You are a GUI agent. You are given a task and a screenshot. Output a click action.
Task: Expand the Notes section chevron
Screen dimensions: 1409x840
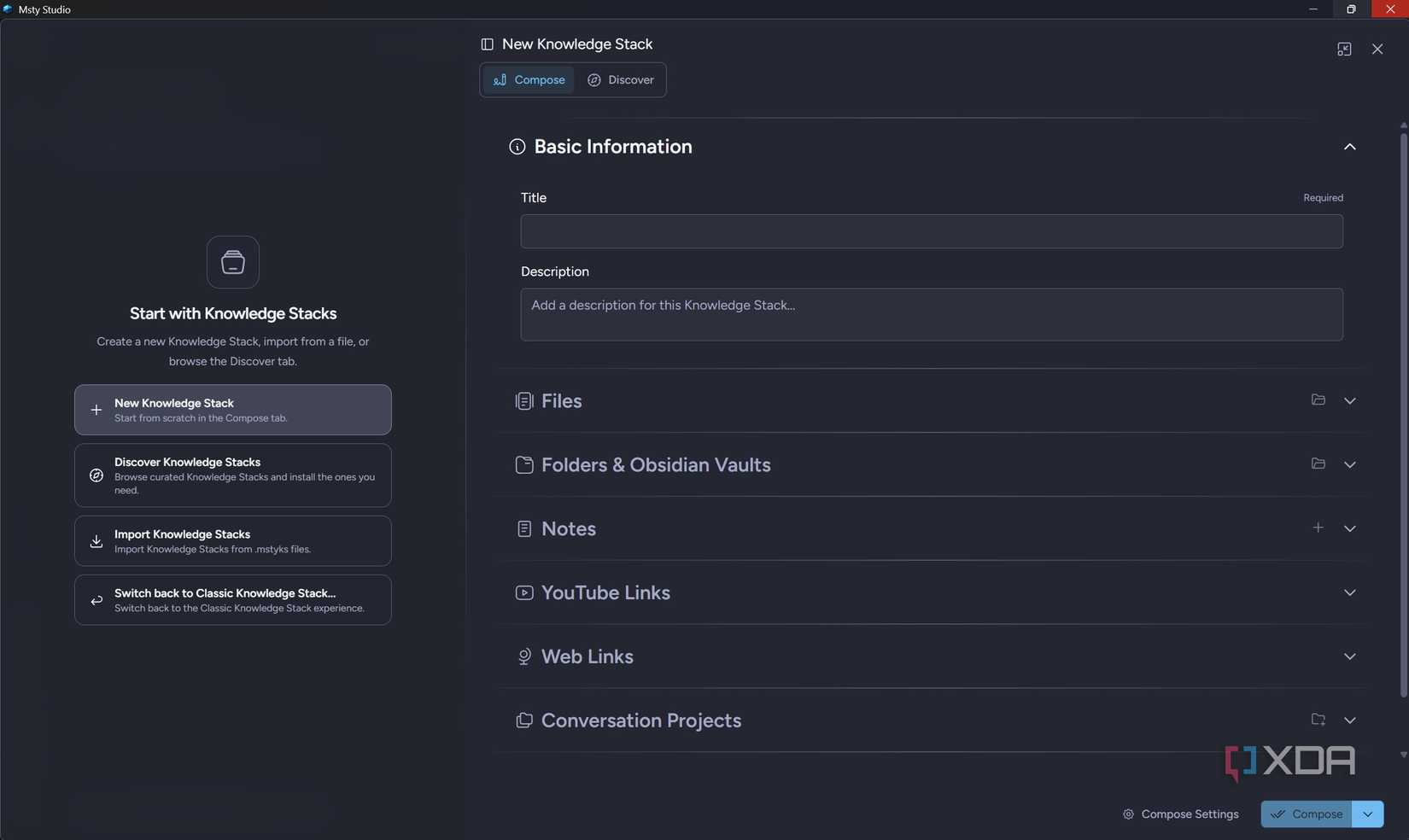[1349, 528]
